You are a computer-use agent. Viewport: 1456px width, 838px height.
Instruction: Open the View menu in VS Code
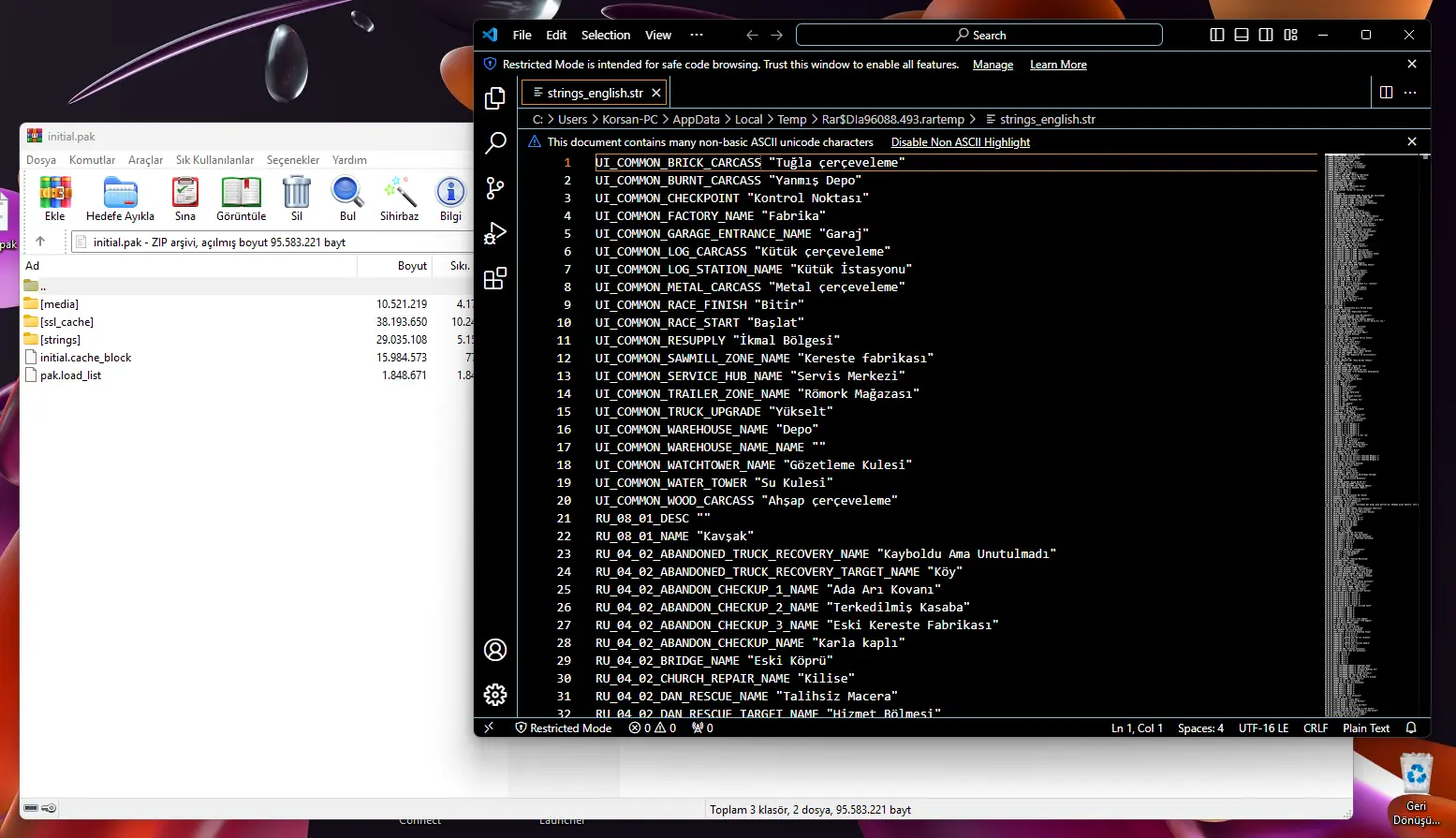(658, 35)
